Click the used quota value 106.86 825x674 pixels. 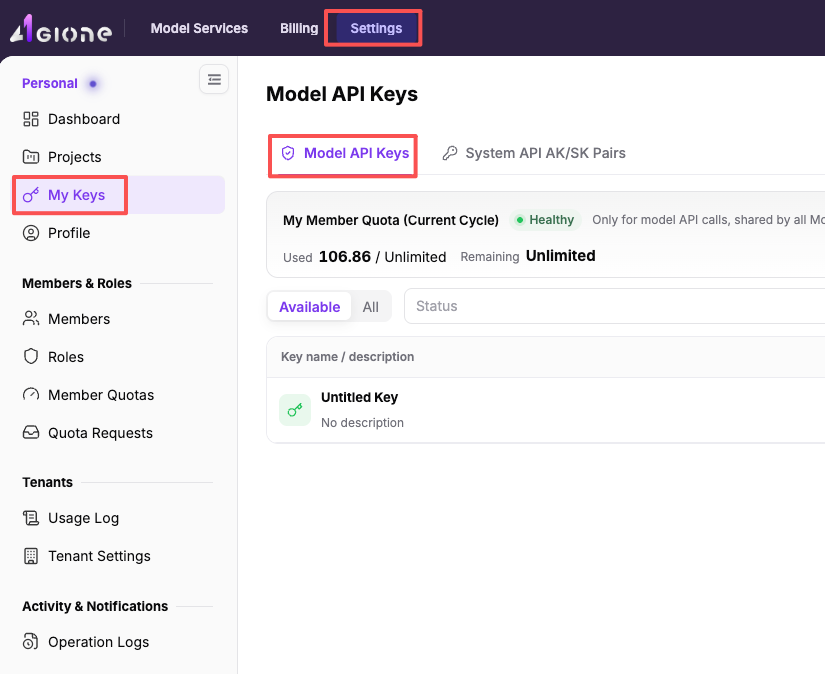click(x=345, y=256)
